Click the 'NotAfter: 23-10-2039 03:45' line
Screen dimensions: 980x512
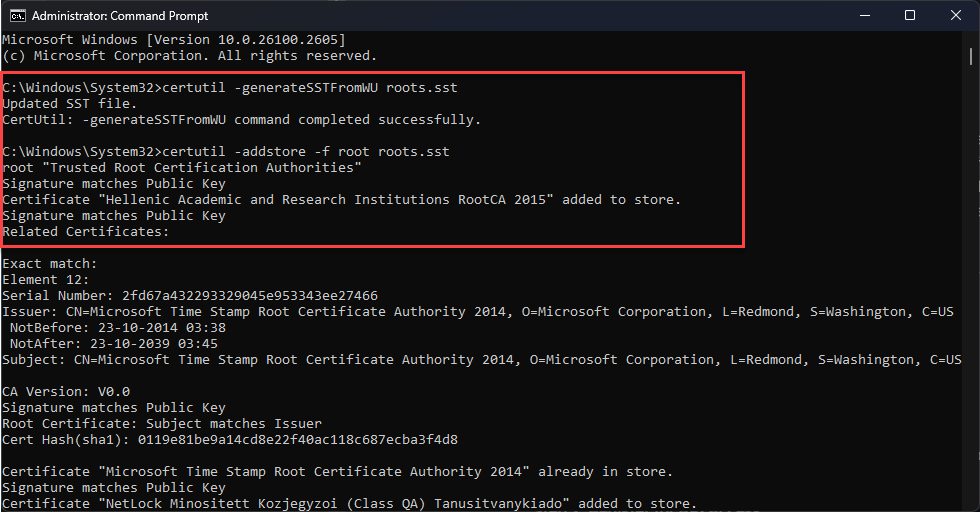[x=114, y=343]
